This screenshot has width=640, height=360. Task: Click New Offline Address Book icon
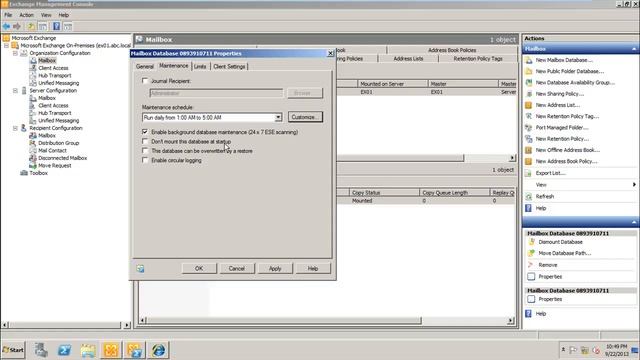[x=529, y=150]
